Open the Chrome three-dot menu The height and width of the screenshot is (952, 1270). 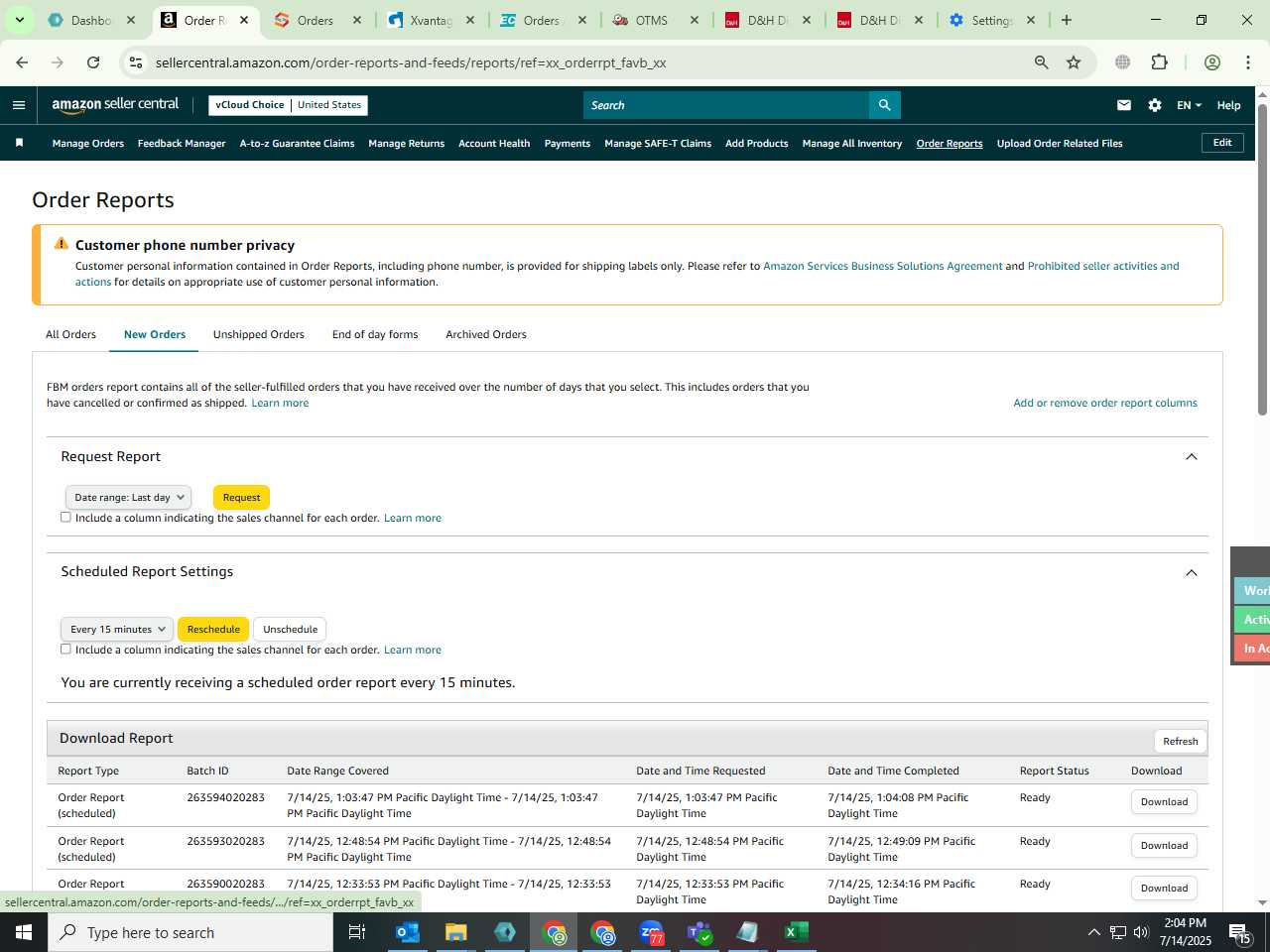(x=1248, y=62)
